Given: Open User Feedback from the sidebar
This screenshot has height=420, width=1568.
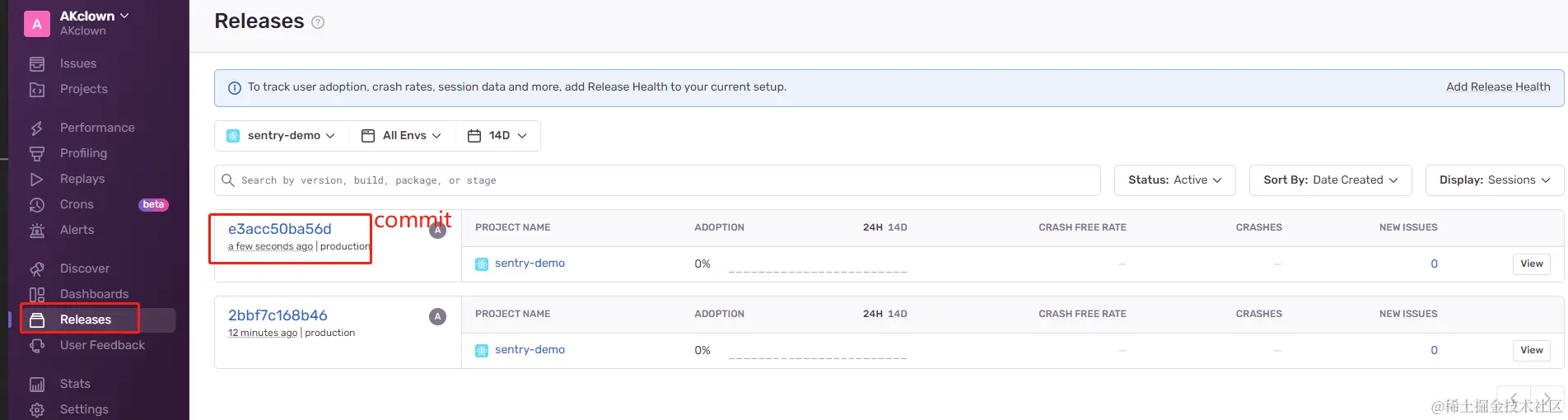Looking at the screenshot, I should point(102,345).
